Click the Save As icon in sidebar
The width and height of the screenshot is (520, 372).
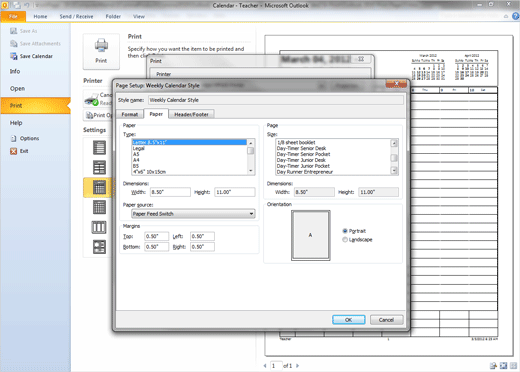tap(13, 31)
